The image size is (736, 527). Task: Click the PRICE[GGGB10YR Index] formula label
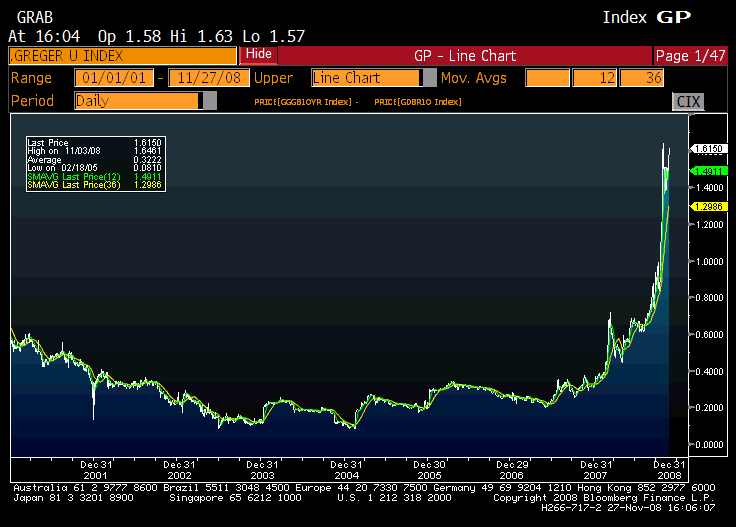(309, 103)
